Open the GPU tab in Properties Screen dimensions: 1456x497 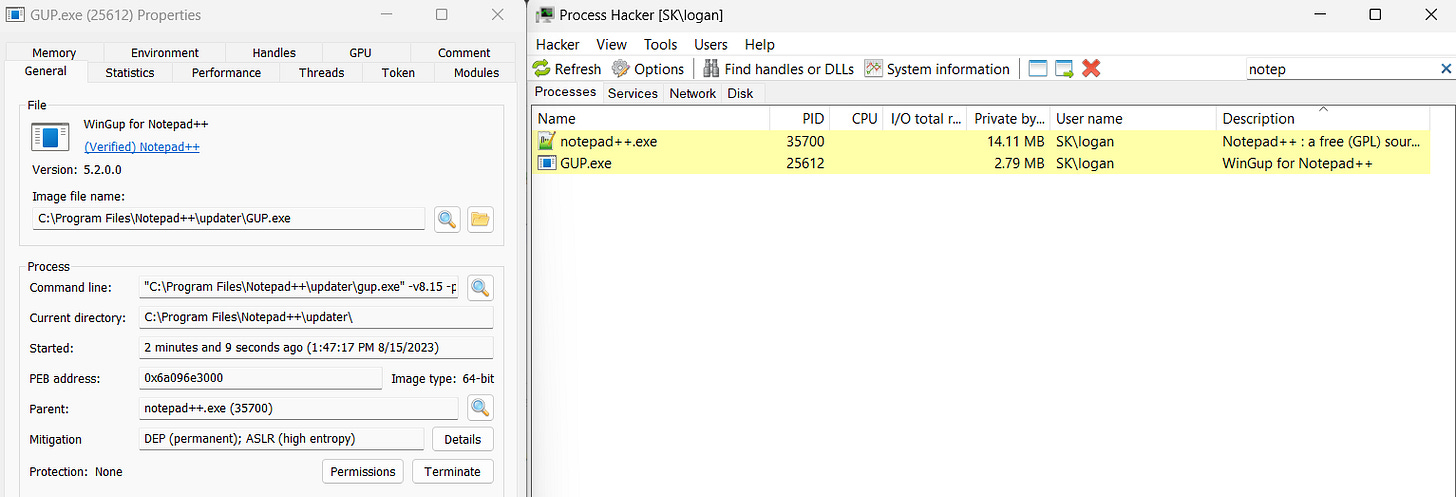[360, 53]
